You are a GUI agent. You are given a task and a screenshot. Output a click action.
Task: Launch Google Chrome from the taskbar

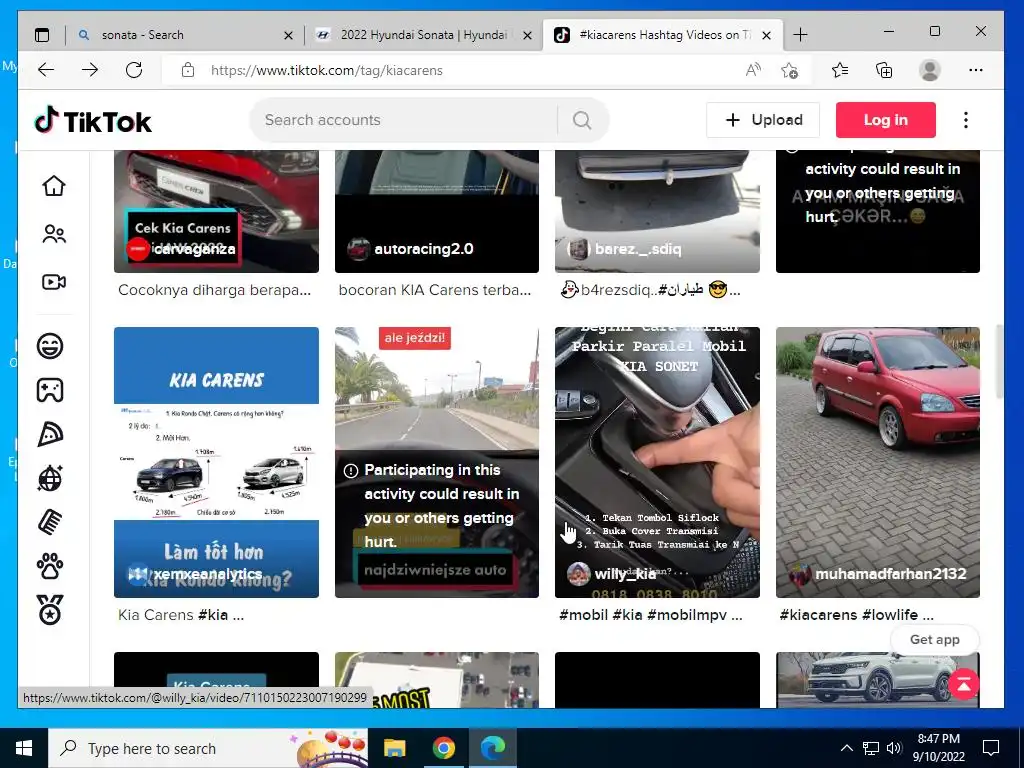[443, 748]
